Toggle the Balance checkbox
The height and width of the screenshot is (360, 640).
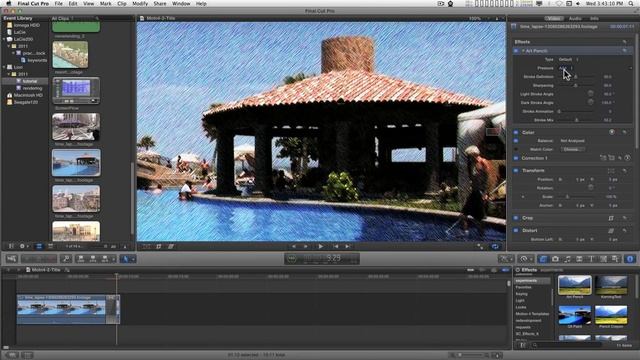click(x=516, y=140)
